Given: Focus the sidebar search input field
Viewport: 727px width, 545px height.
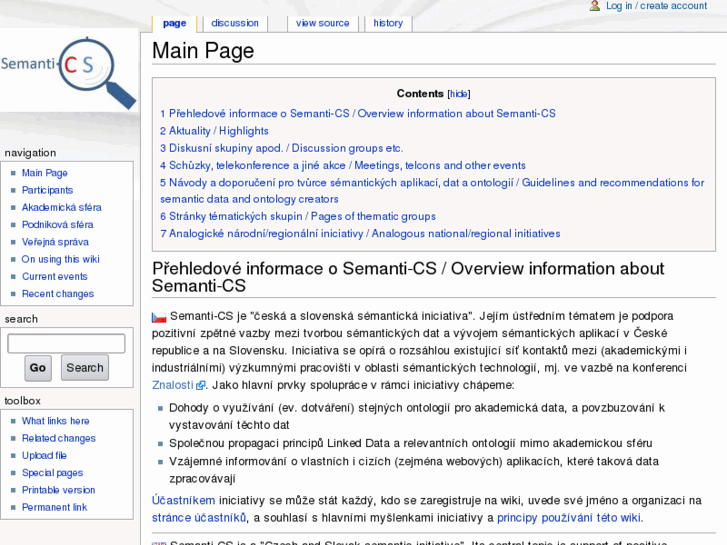Looking at the screenshot, I should (66, 344).
